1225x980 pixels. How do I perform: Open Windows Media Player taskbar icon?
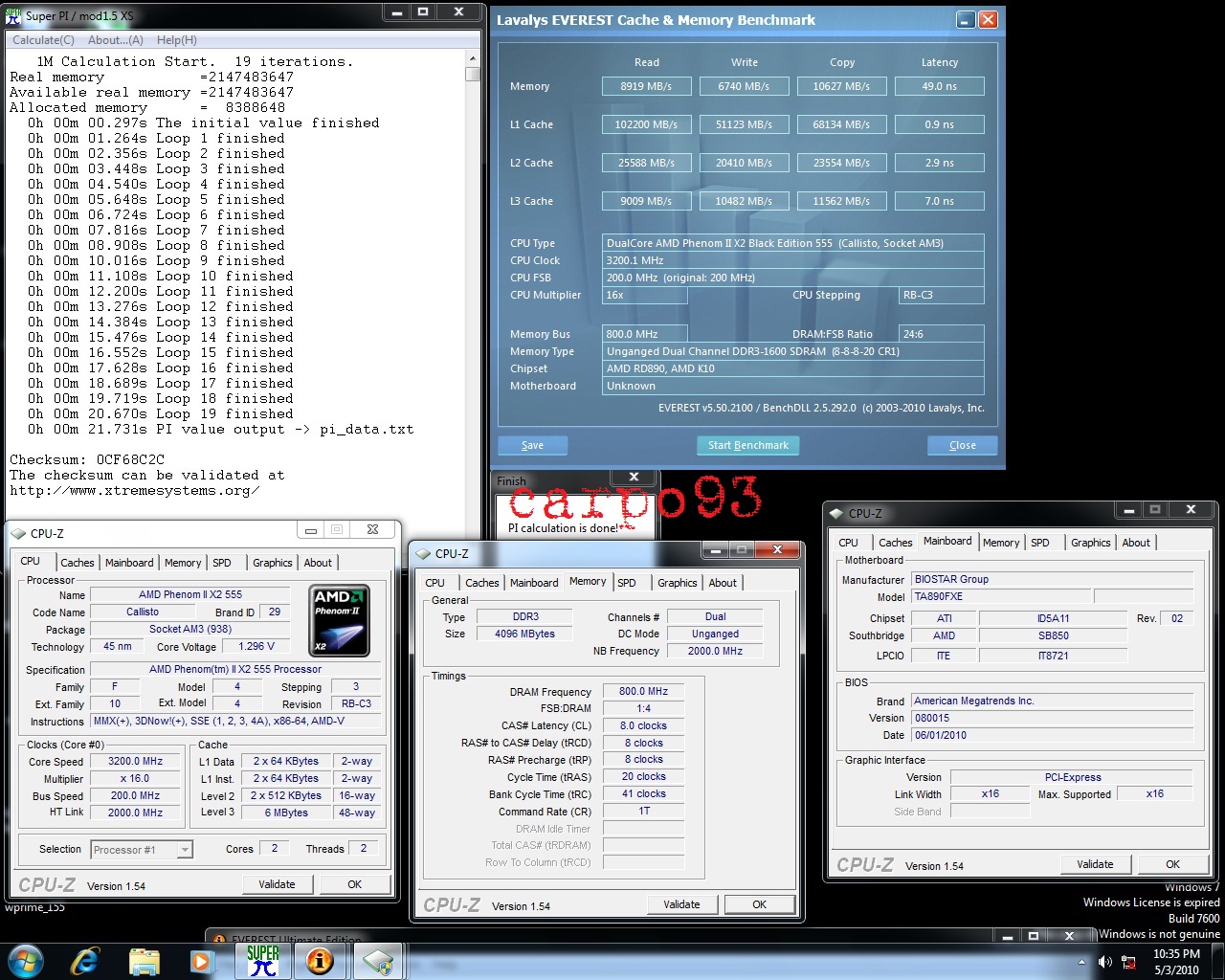(x=201, y=961)
